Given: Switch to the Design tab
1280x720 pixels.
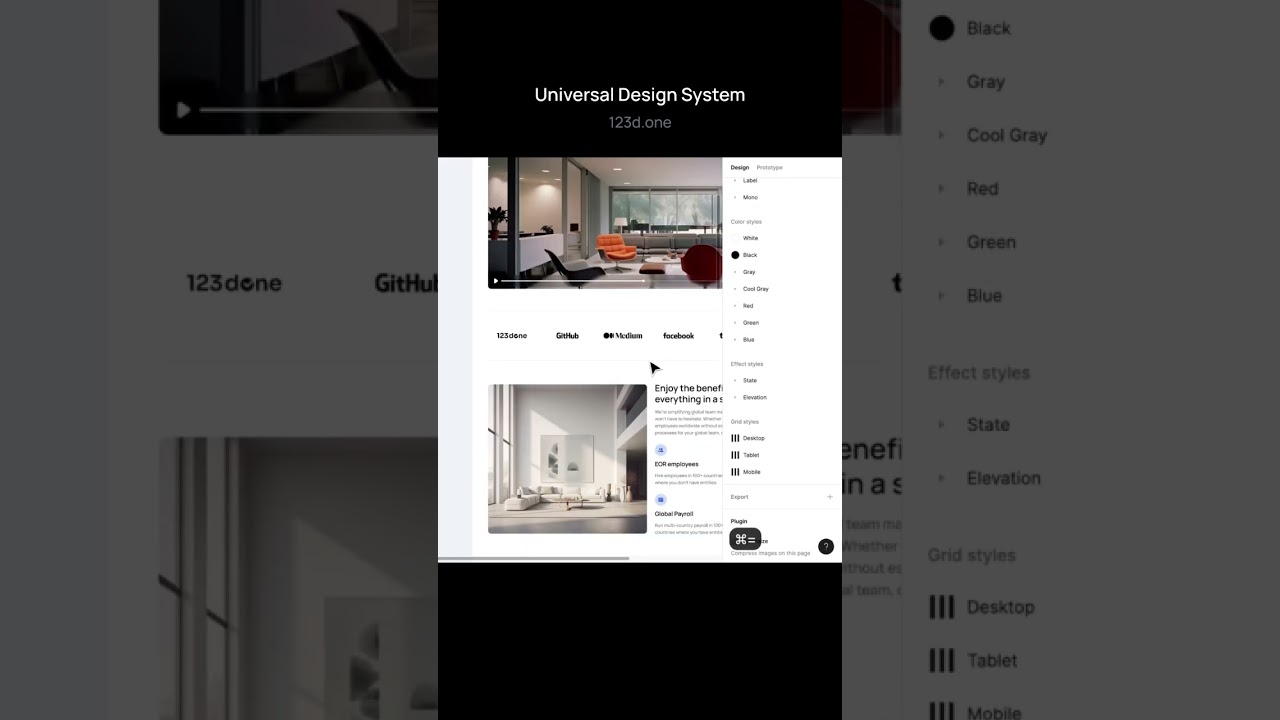Looking at the screenshot, I should pyautogui.click(x=739, y=167).
